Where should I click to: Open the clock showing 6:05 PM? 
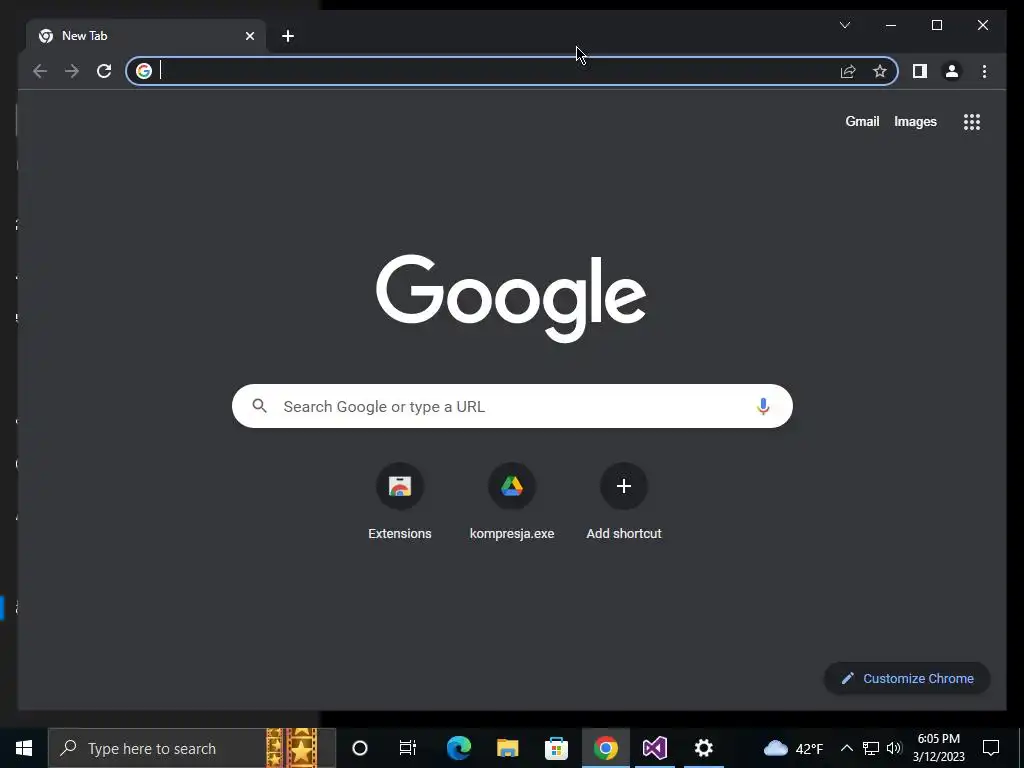pyautogui.click(x=938, y=748)
